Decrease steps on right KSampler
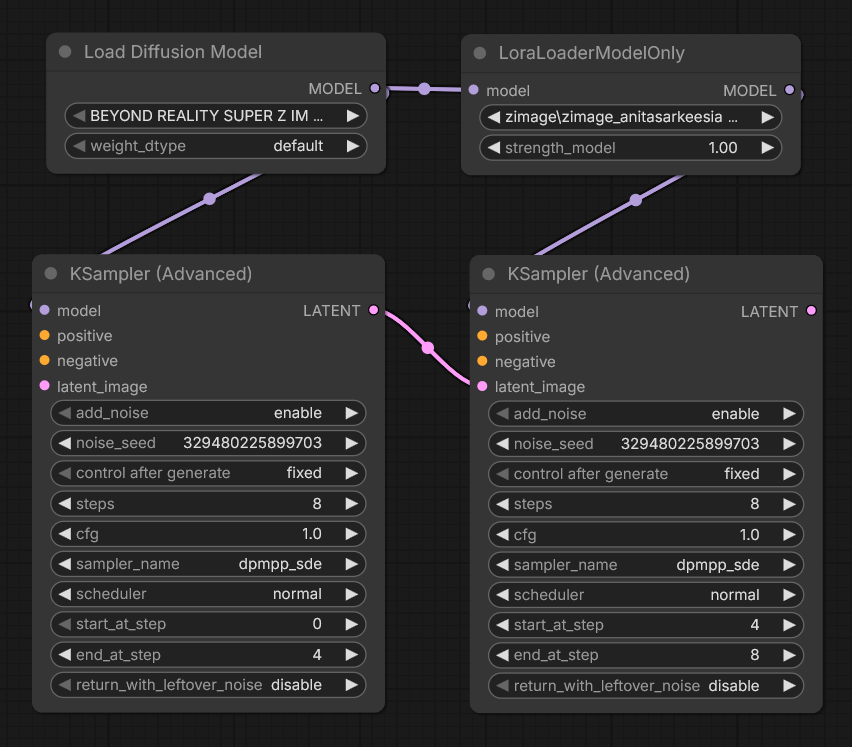Viewport: 852px width, 747px height. click(503, 504)
